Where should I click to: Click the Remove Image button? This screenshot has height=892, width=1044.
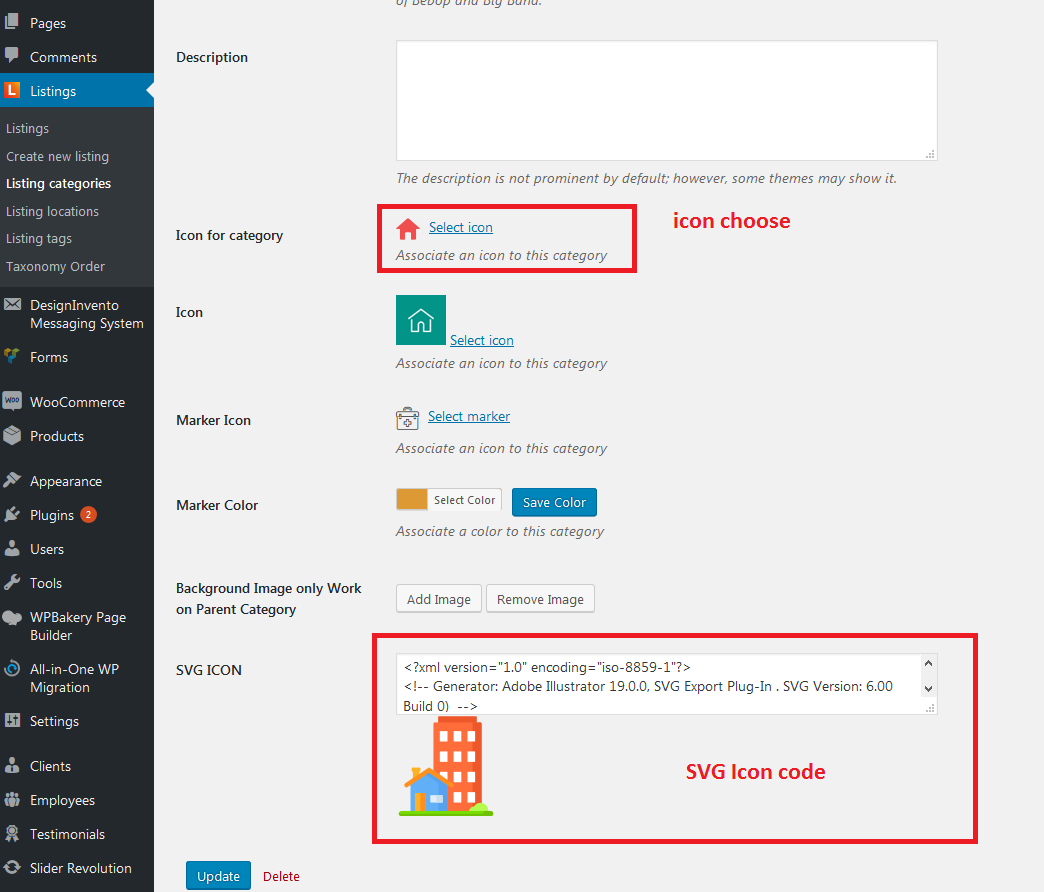pos(540,599)
